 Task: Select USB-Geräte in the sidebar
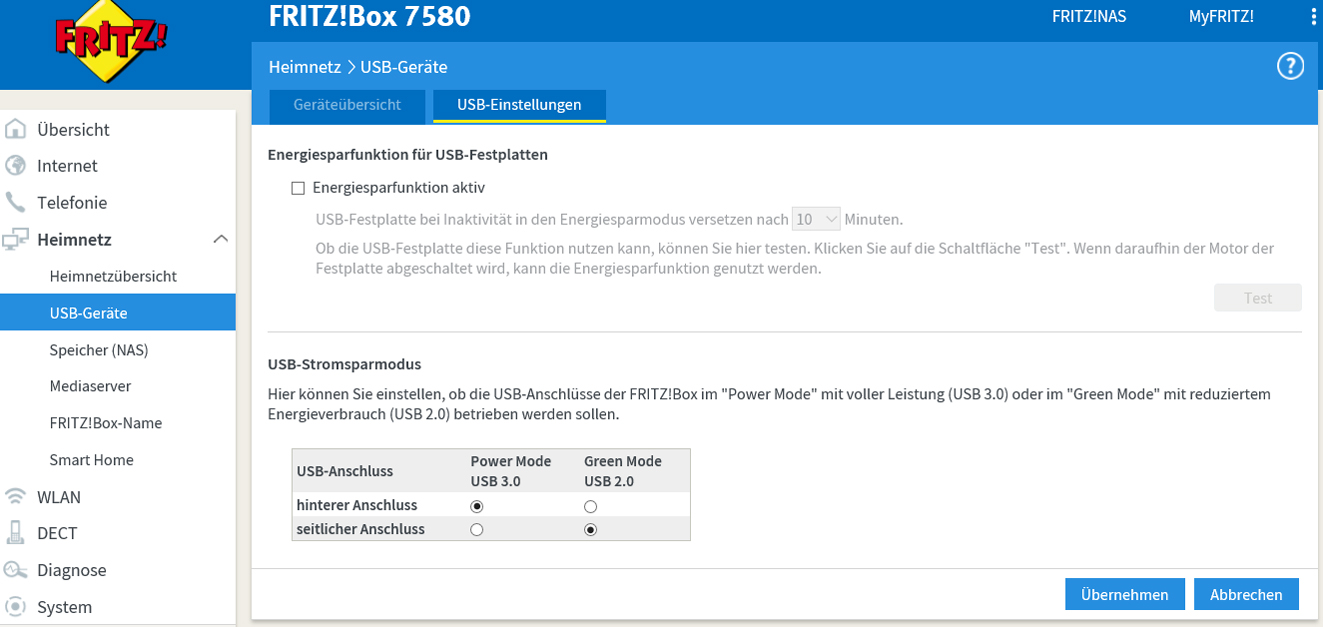(118, 313)
